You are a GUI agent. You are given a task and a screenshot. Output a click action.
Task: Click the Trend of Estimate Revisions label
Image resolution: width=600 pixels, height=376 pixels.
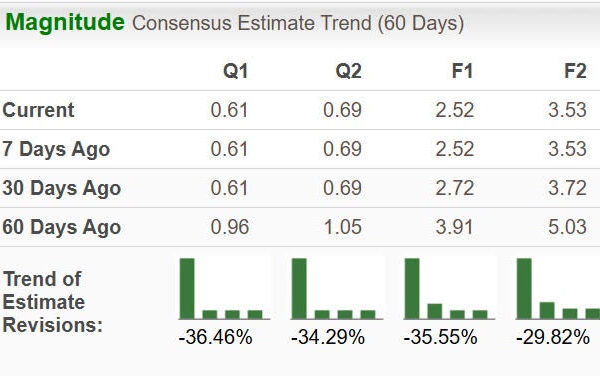pos(53,302)
